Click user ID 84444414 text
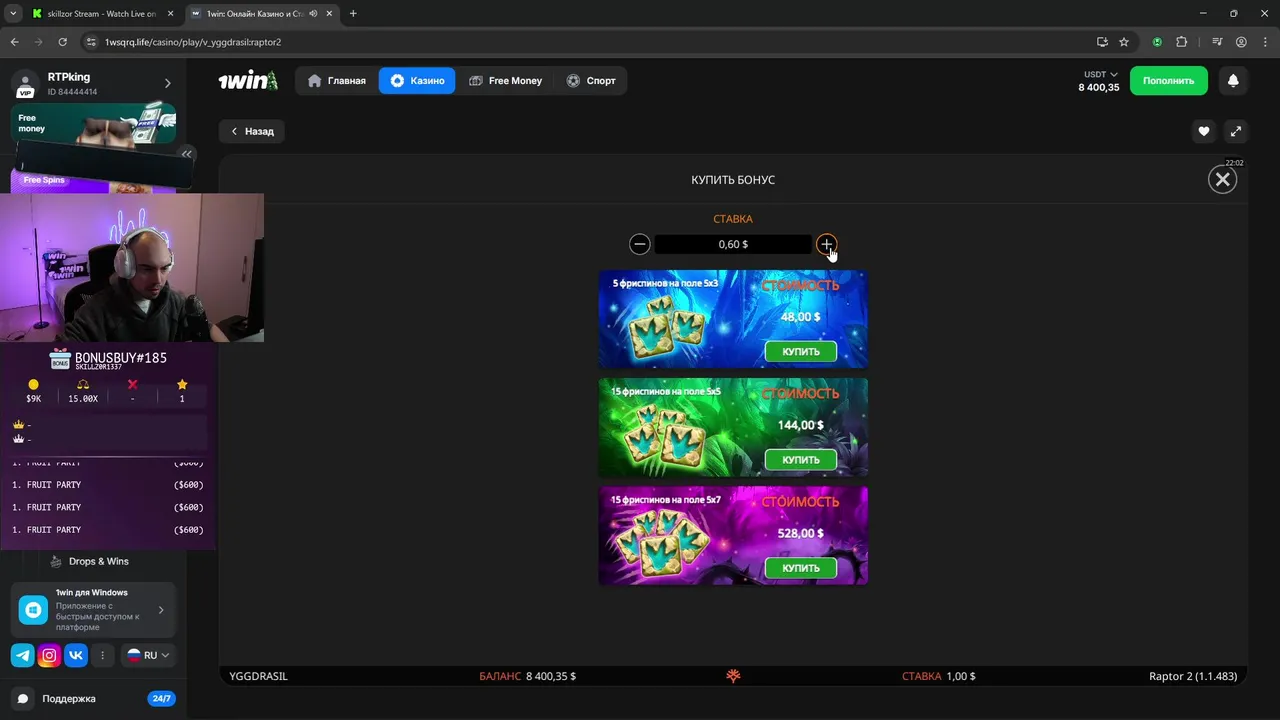 [x=73, y=92]
